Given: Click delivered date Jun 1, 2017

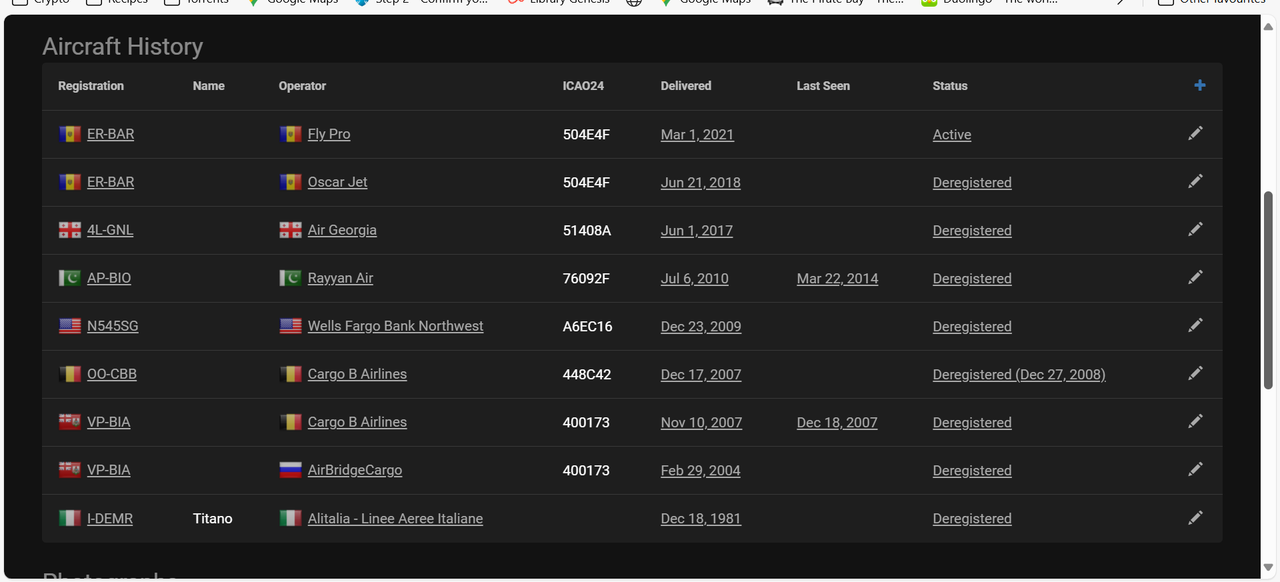Looking at the screenshot, I should (697, 230).
